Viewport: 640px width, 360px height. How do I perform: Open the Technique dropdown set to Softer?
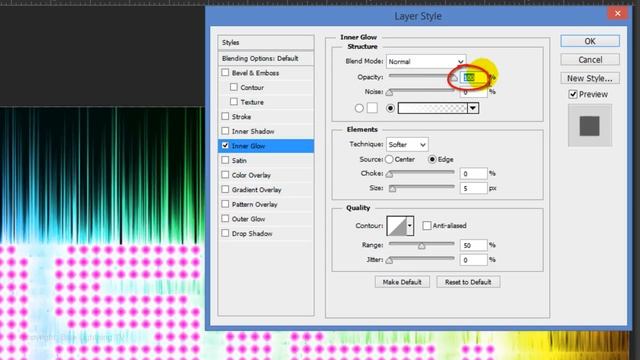(x=407, y=144)
